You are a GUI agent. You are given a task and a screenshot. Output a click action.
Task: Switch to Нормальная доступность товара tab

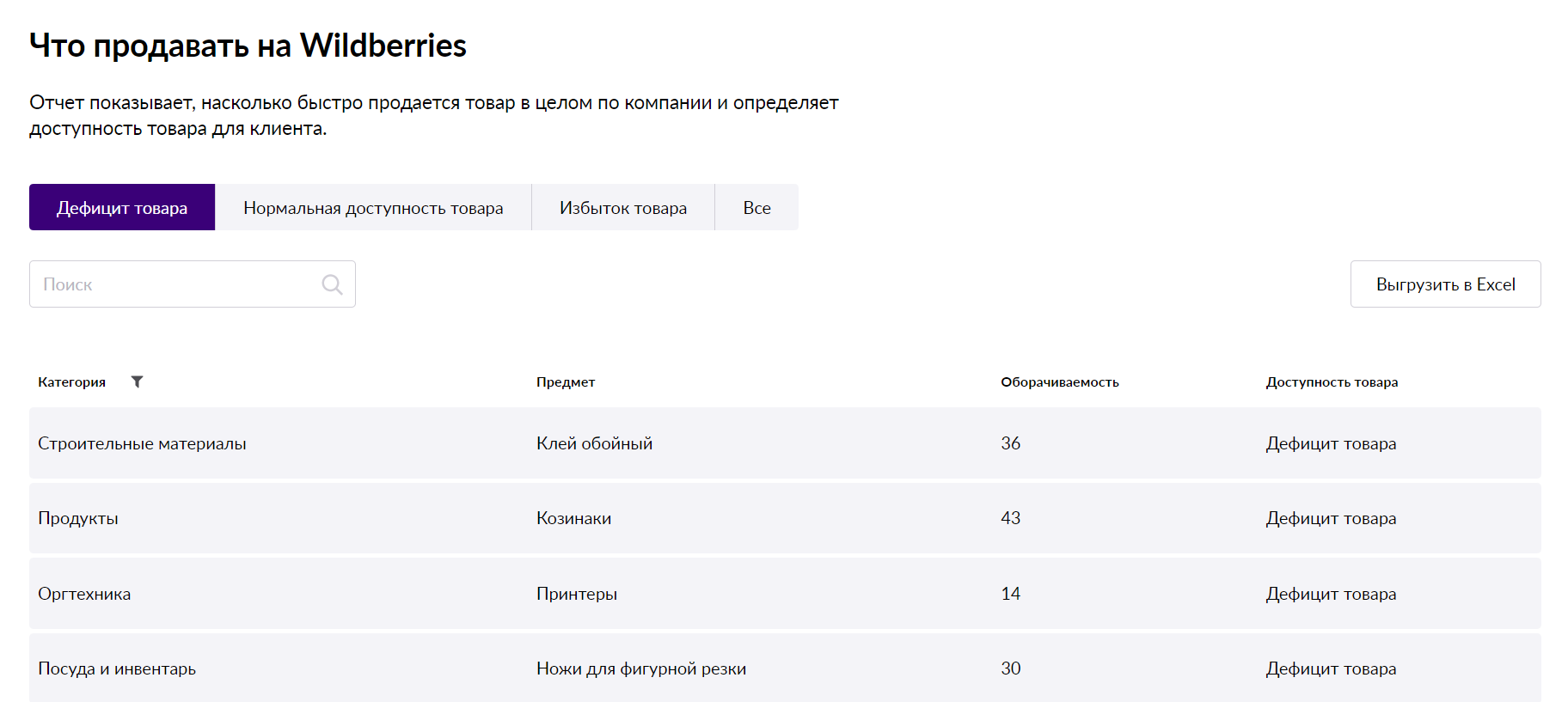[373, 208]
